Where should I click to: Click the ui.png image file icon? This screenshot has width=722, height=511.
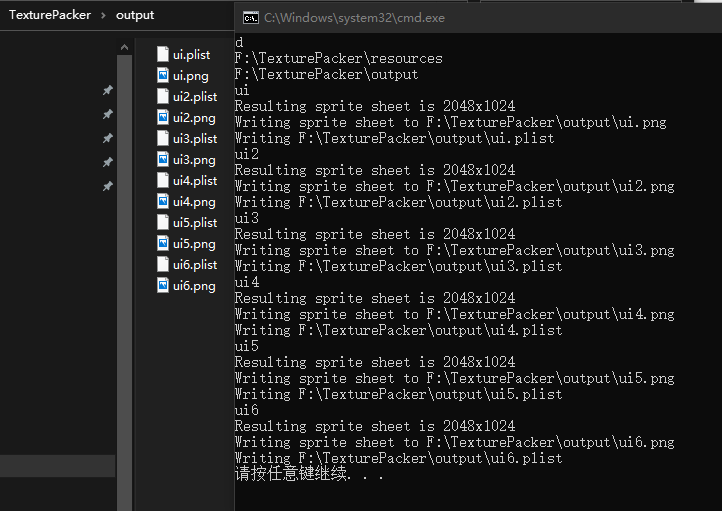(163, 75)
